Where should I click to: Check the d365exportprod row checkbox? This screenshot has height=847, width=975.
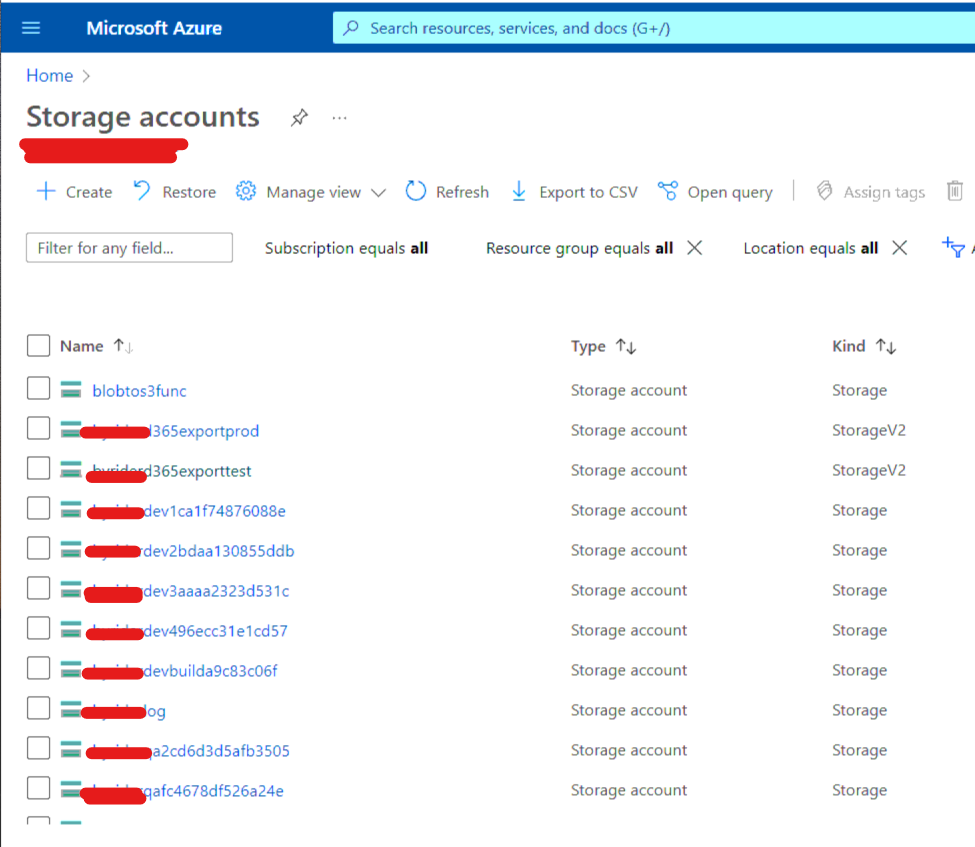tap(39, 428)
